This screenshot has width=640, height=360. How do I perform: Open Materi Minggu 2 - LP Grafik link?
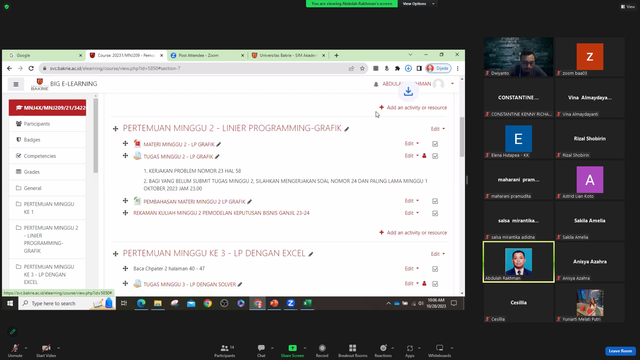tap(179, 144)
